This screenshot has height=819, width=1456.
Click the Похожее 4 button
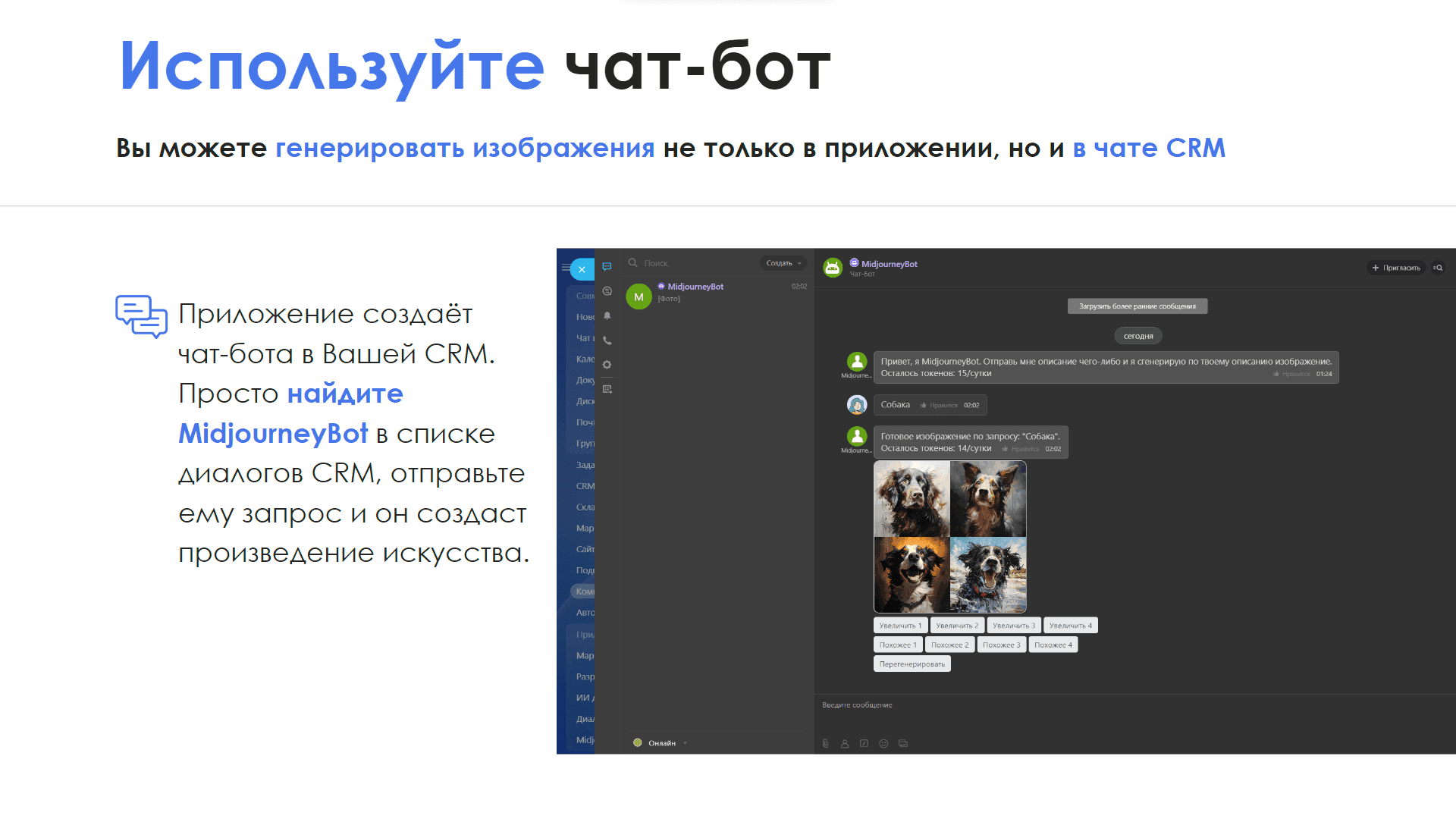click(x=1053, y=645)
